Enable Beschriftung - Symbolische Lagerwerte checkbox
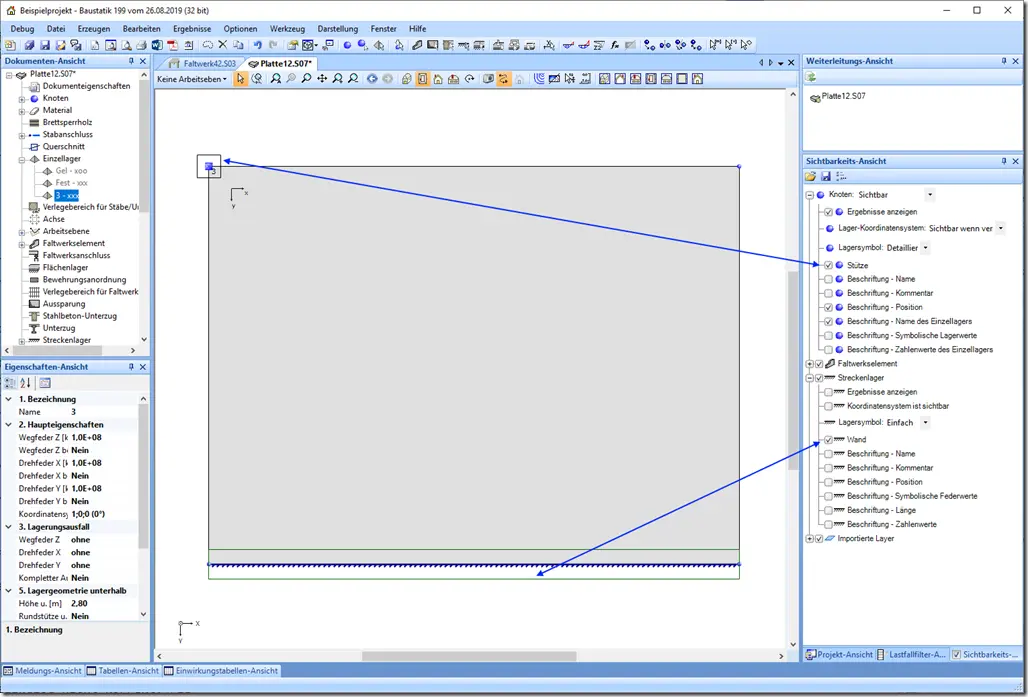The image size is (1028, 697). 828,336
